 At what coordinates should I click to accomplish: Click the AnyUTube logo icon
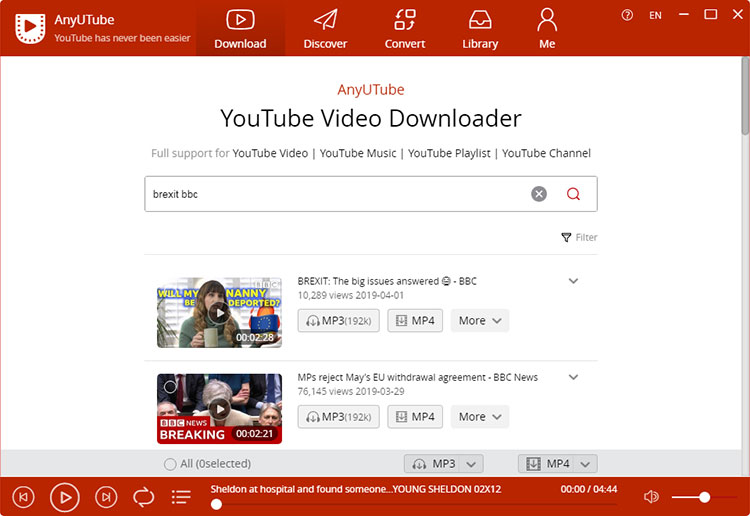(30, 28)
